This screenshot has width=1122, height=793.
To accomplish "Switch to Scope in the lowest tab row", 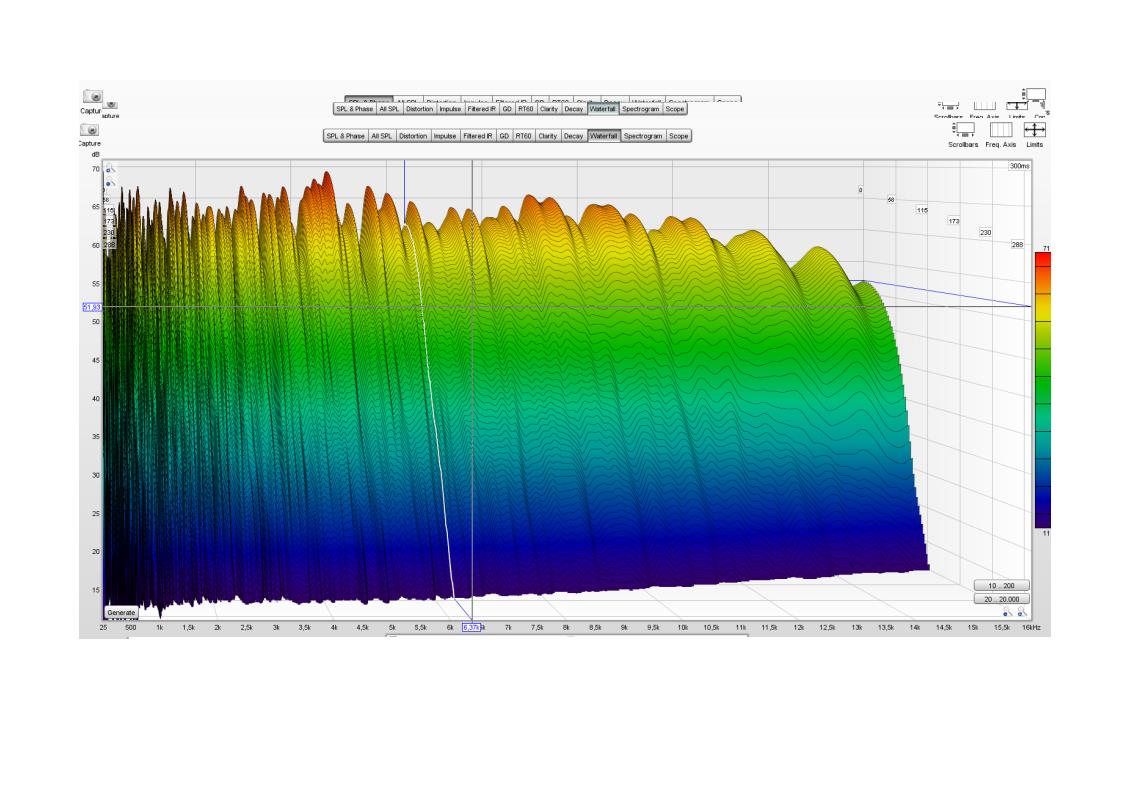I will click(x=678, y=136).
